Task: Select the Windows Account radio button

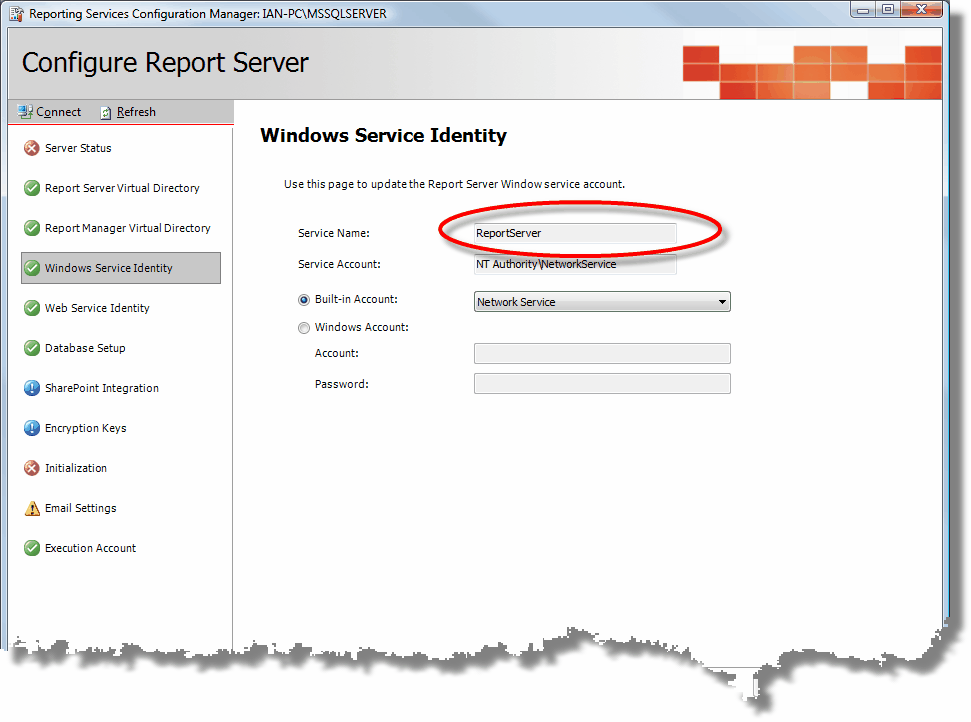Action: (x=303, y=328)
